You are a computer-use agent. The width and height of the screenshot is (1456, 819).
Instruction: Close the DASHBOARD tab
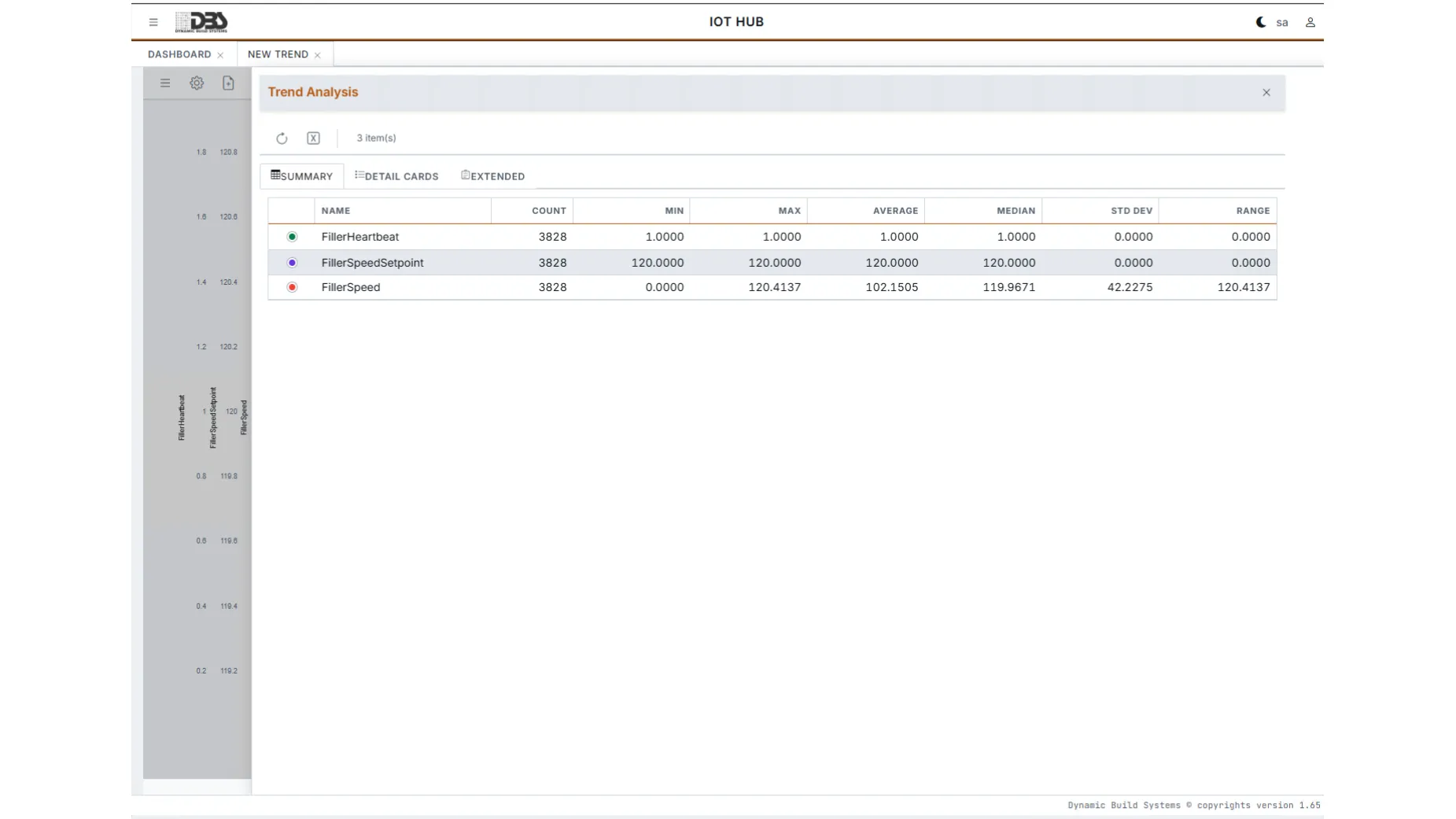point(220,55)
